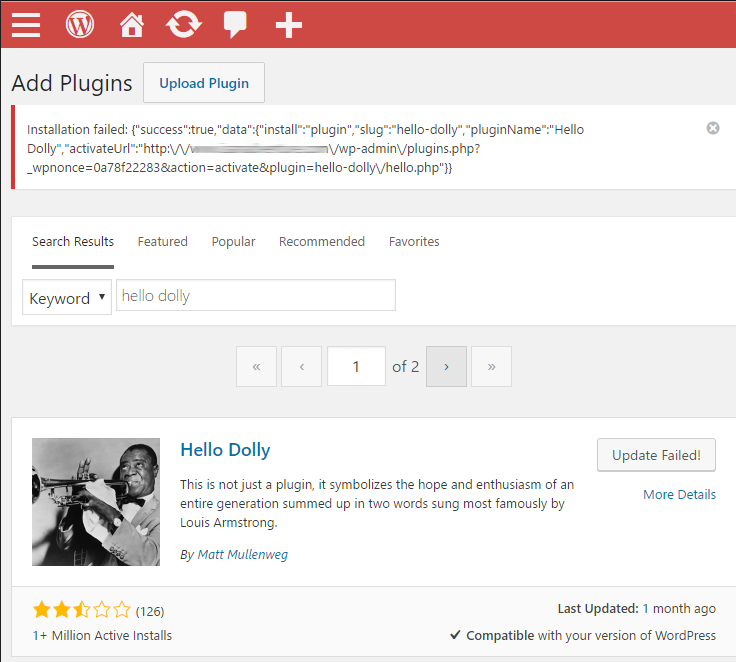This screenshot has height=662, width=736.
Task: Open the Favorites tab
Action: coord(414,241)
